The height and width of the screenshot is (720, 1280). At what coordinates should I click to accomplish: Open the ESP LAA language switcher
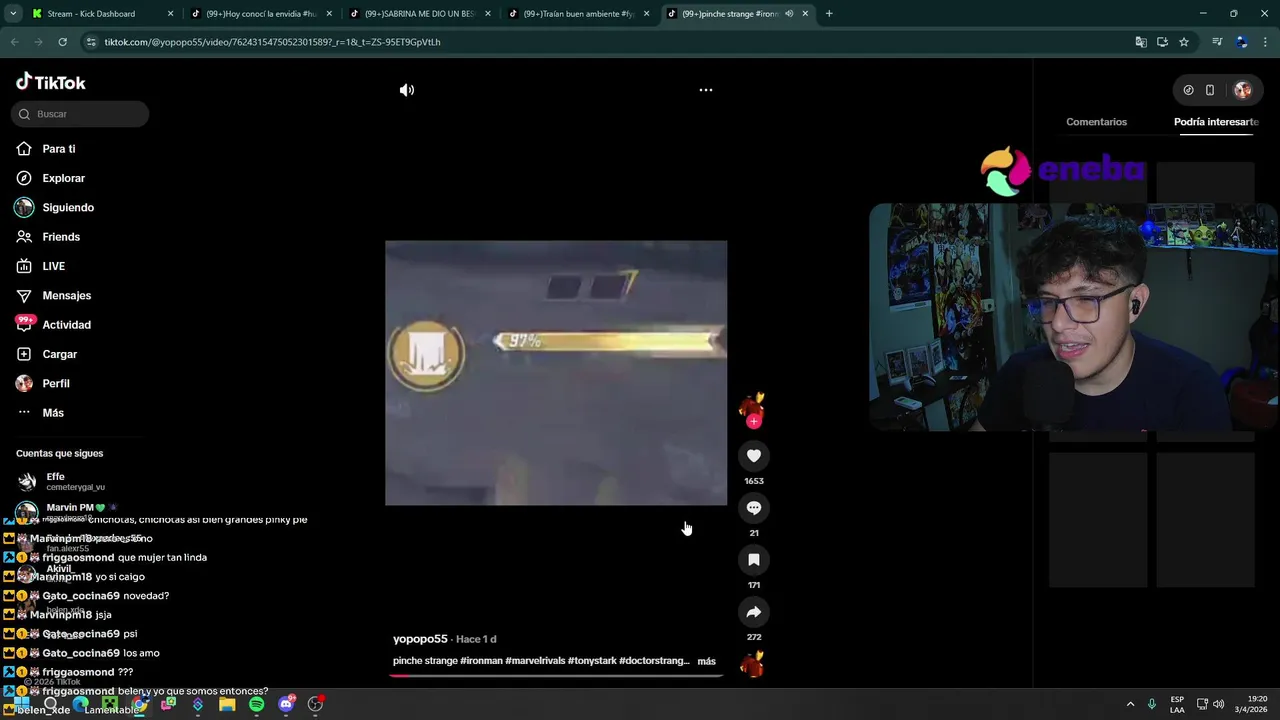tap(1177, 704)
